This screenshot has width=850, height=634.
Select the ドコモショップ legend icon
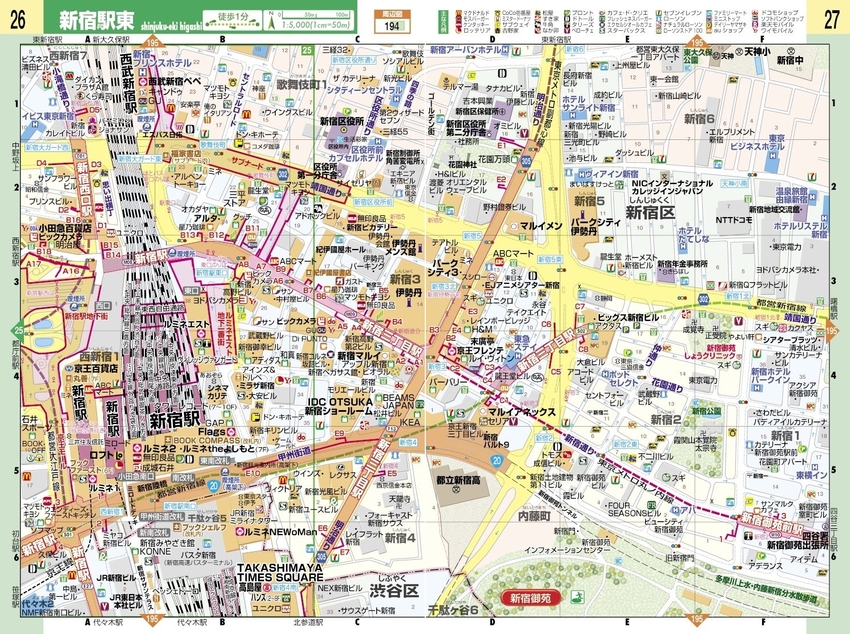(x=755, y=12)
